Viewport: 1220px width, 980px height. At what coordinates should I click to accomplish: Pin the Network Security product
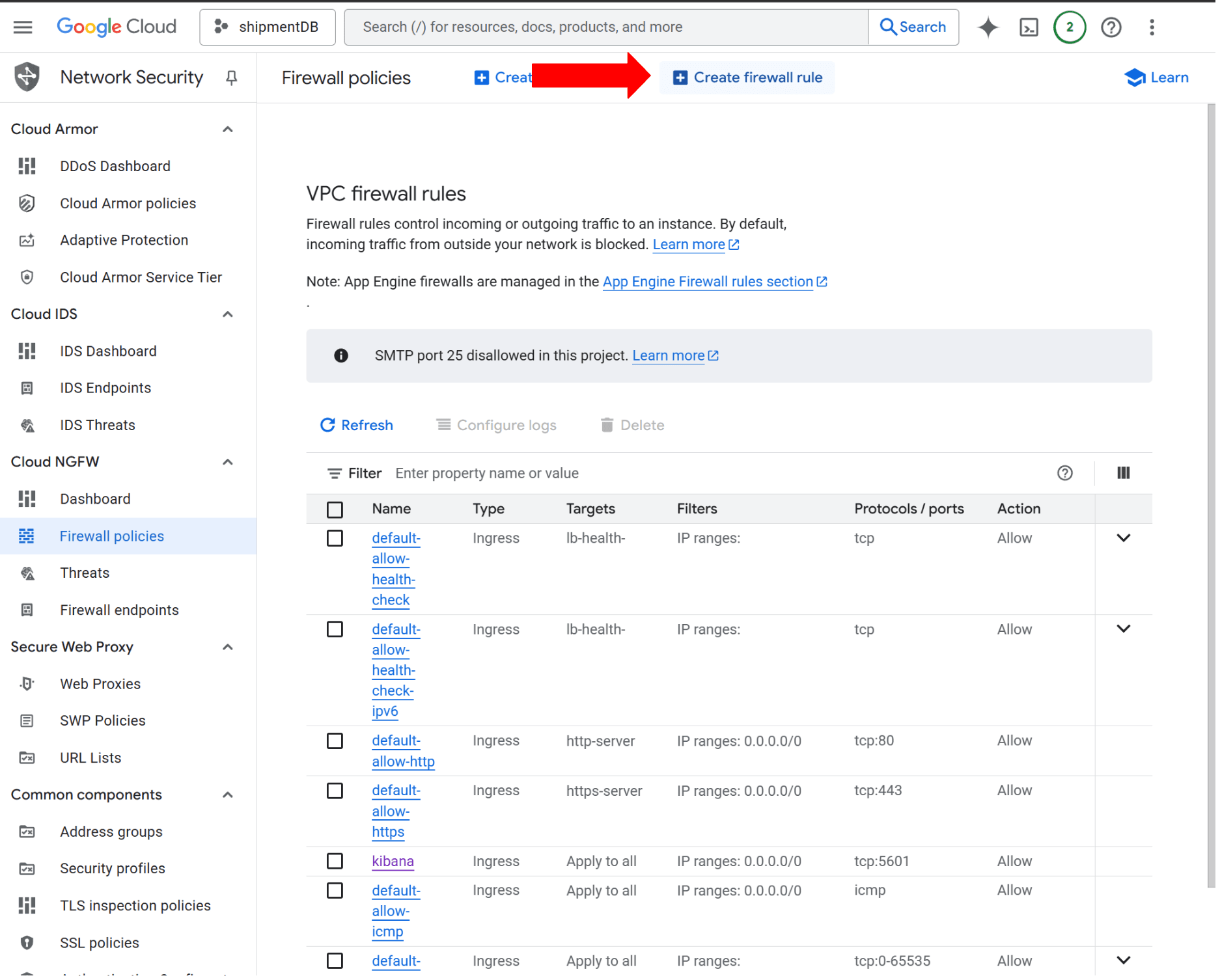(x=232, y=78)
